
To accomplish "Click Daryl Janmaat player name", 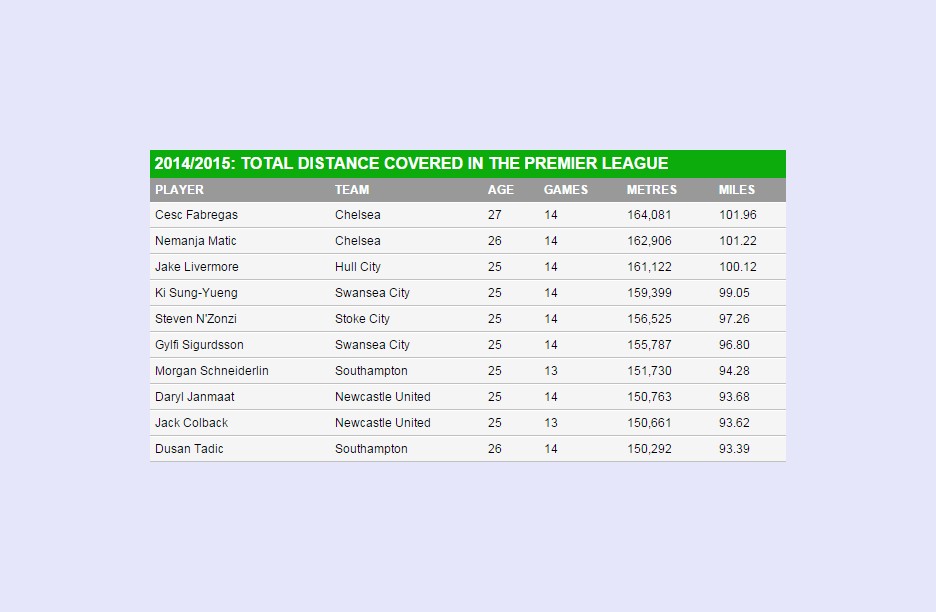I will coord(195,397).
